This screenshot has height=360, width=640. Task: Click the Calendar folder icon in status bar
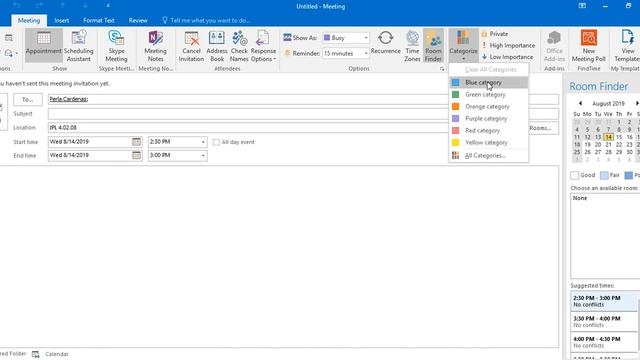[36, 354]
